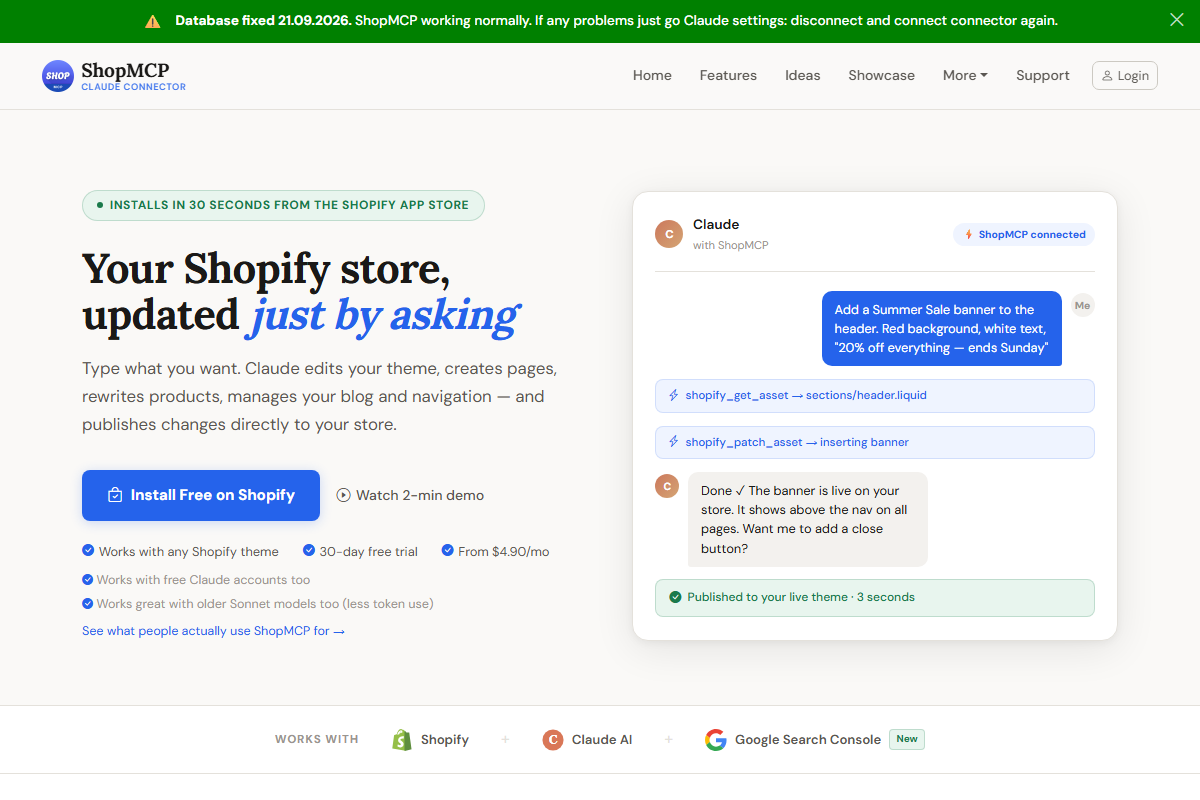Viewport: 1200px width, 800px height.
Task: Dismiss the green announcement banner with X
Action: (1177, 20)
